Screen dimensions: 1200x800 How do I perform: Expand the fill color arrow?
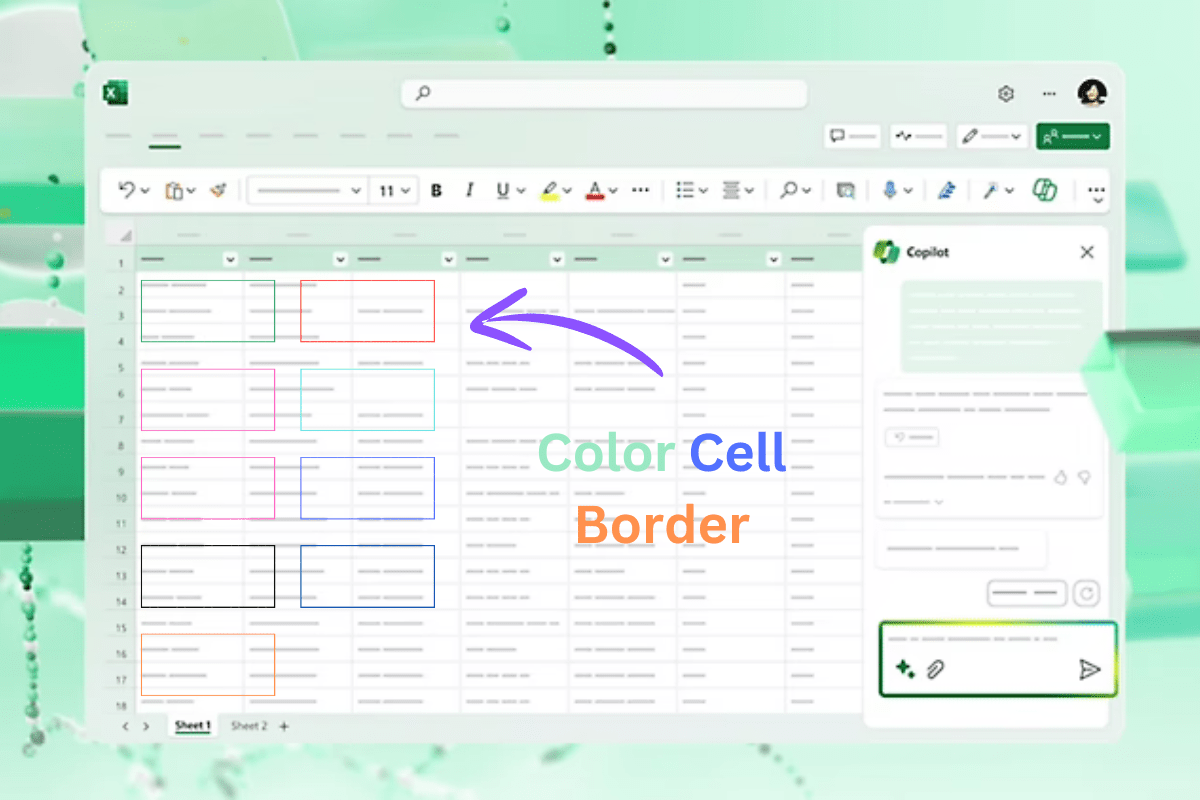click(568, 190)
